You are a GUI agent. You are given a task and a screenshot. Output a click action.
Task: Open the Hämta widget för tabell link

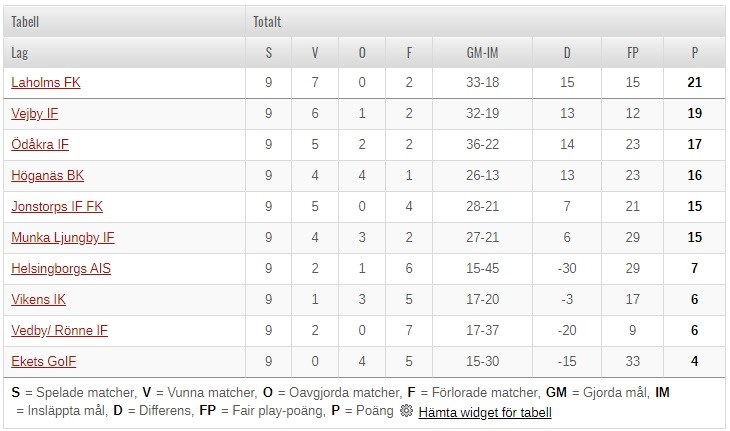(x=485, y=412)
